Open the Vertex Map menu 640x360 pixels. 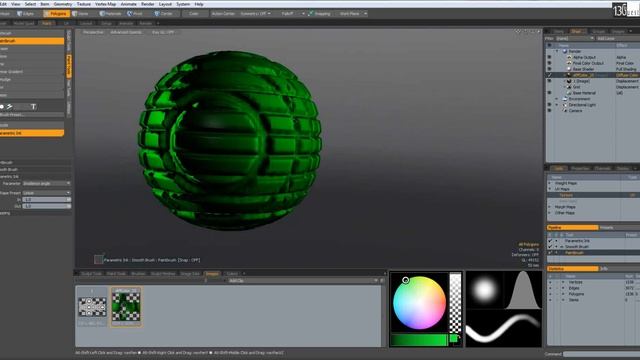point(105,4)
